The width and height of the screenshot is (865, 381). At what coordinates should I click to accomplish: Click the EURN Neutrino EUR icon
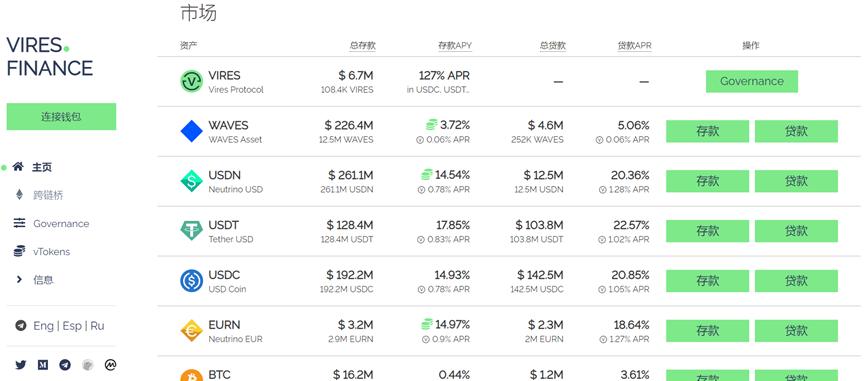tap(191, 330)
